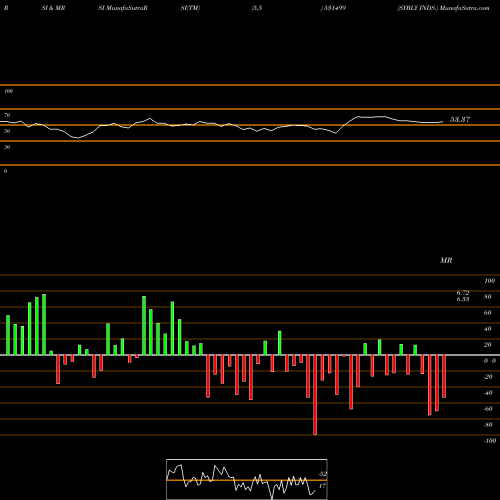Click the SI MunafaSutraR header text

pyautogui.click(x=123, y=8)
